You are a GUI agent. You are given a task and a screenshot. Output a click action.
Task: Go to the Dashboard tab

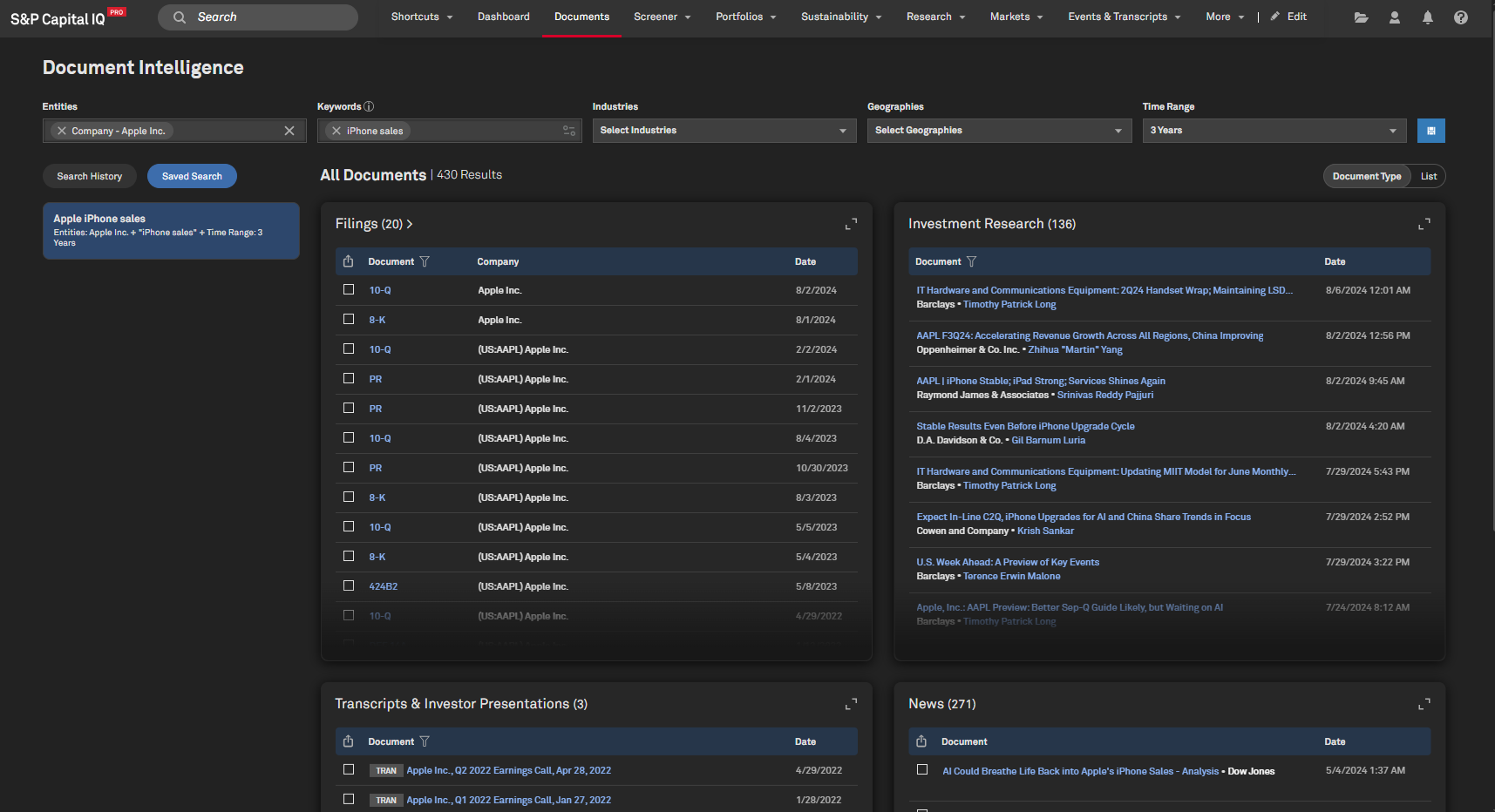(x=503, y=17)
